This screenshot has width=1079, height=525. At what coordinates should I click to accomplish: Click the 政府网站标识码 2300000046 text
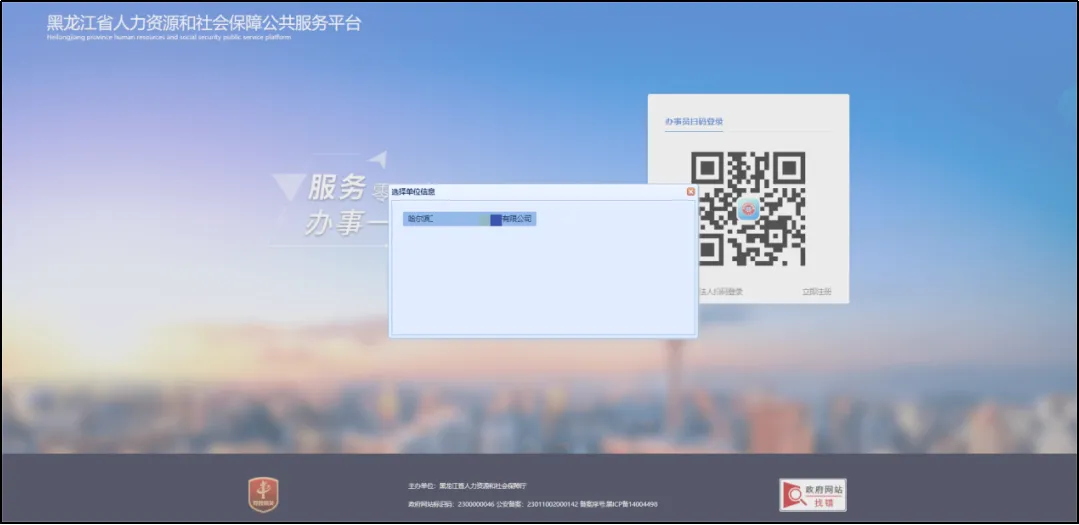(451, 504)
